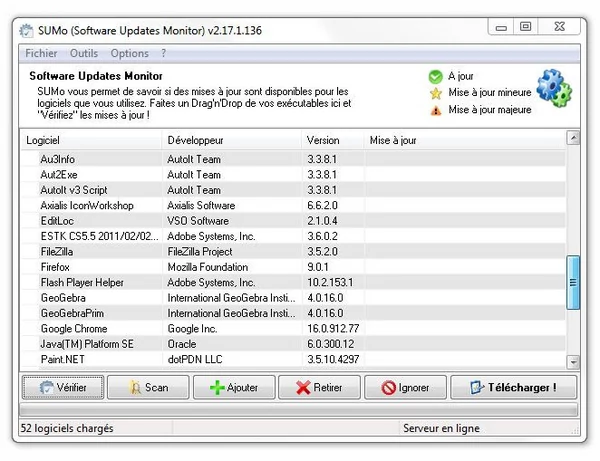Screen dimensions: 600x461
Task: Select the Aut2Exe row
Action: (x=293, y=174)
